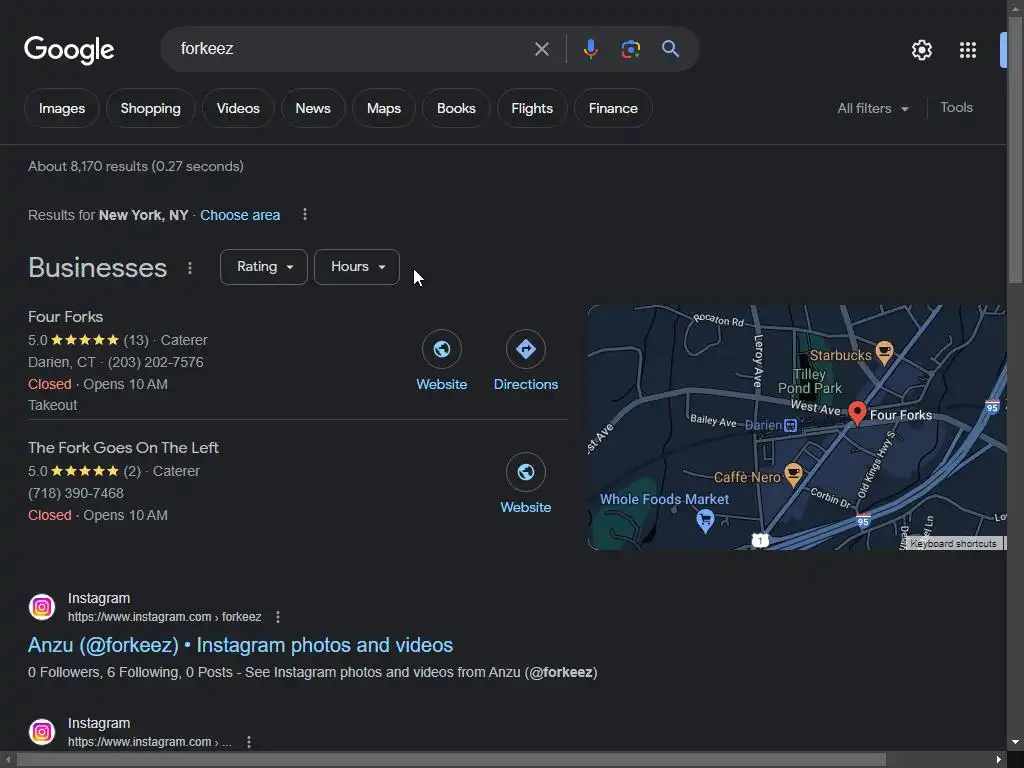
Task: Expand the Hours filter dropdown
Action: click(357, 266)
